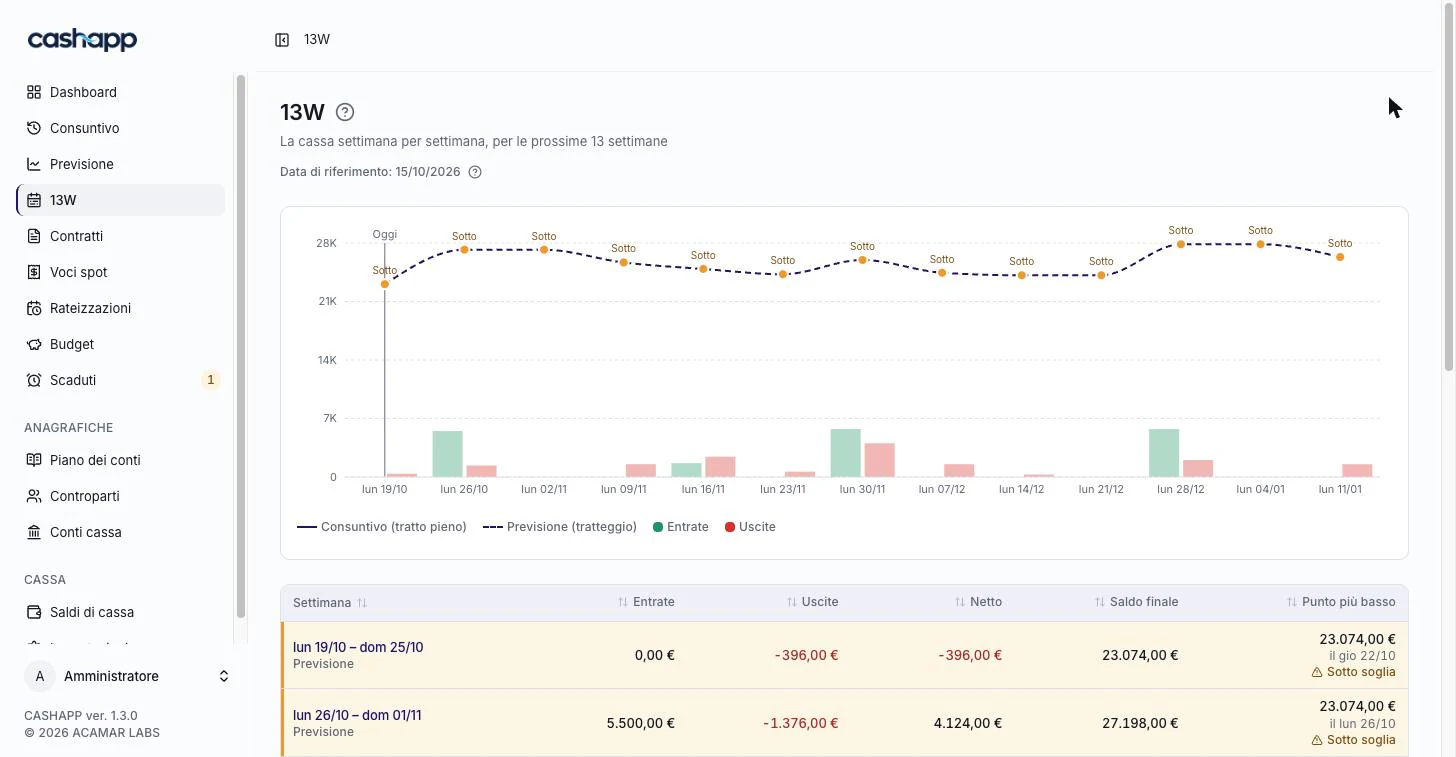Click the 13W calendar icon
This screenshot has width=1456, height=757.
click(34, 200)
